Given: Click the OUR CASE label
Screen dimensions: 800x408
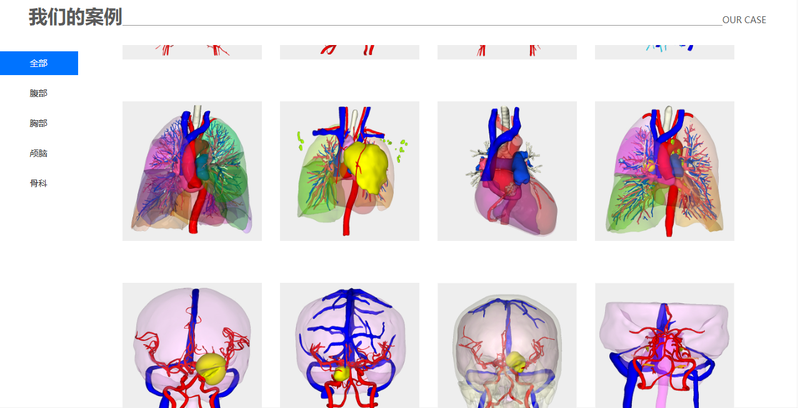Looking at the screenshot, I should click(x=744, y=20).
